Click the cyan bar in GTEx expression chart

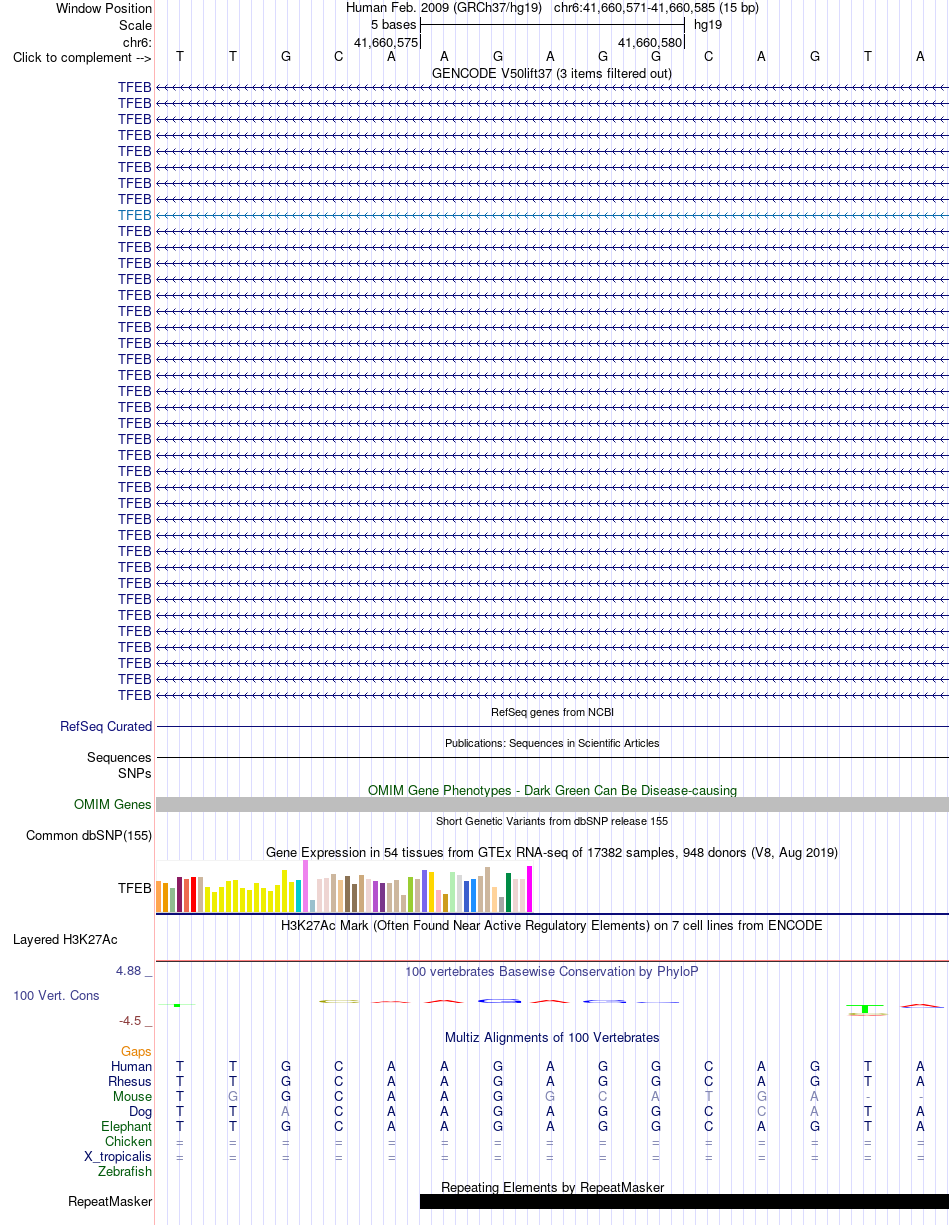298,896
